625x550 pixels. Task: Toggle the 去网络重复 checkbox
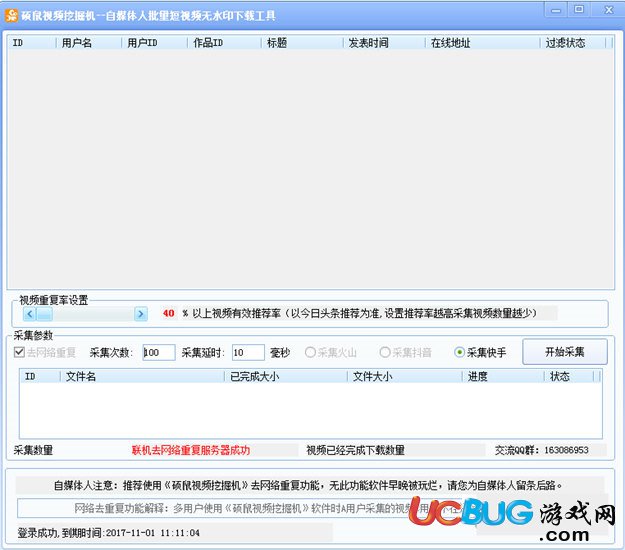(x=19, y=352)
